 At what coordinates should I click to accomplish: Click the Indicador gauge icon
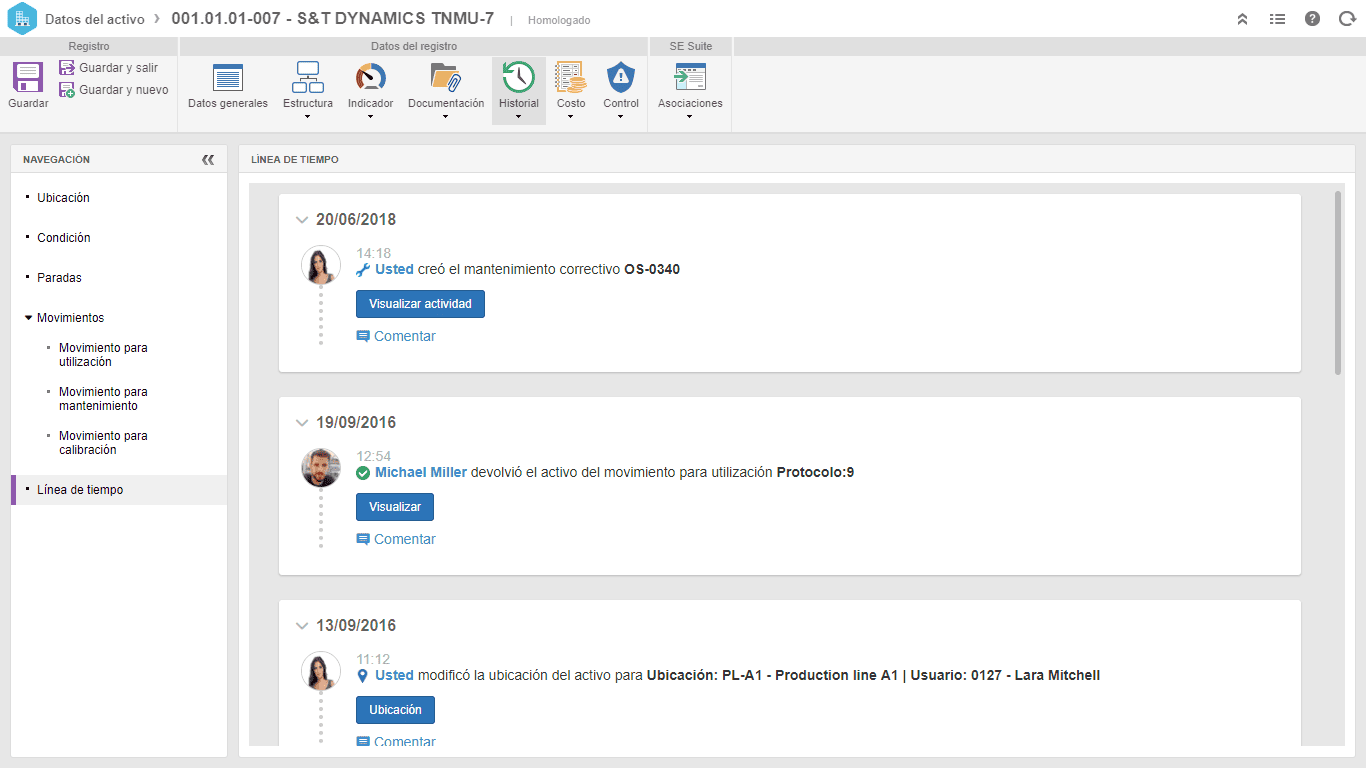(x=370, y=77)
